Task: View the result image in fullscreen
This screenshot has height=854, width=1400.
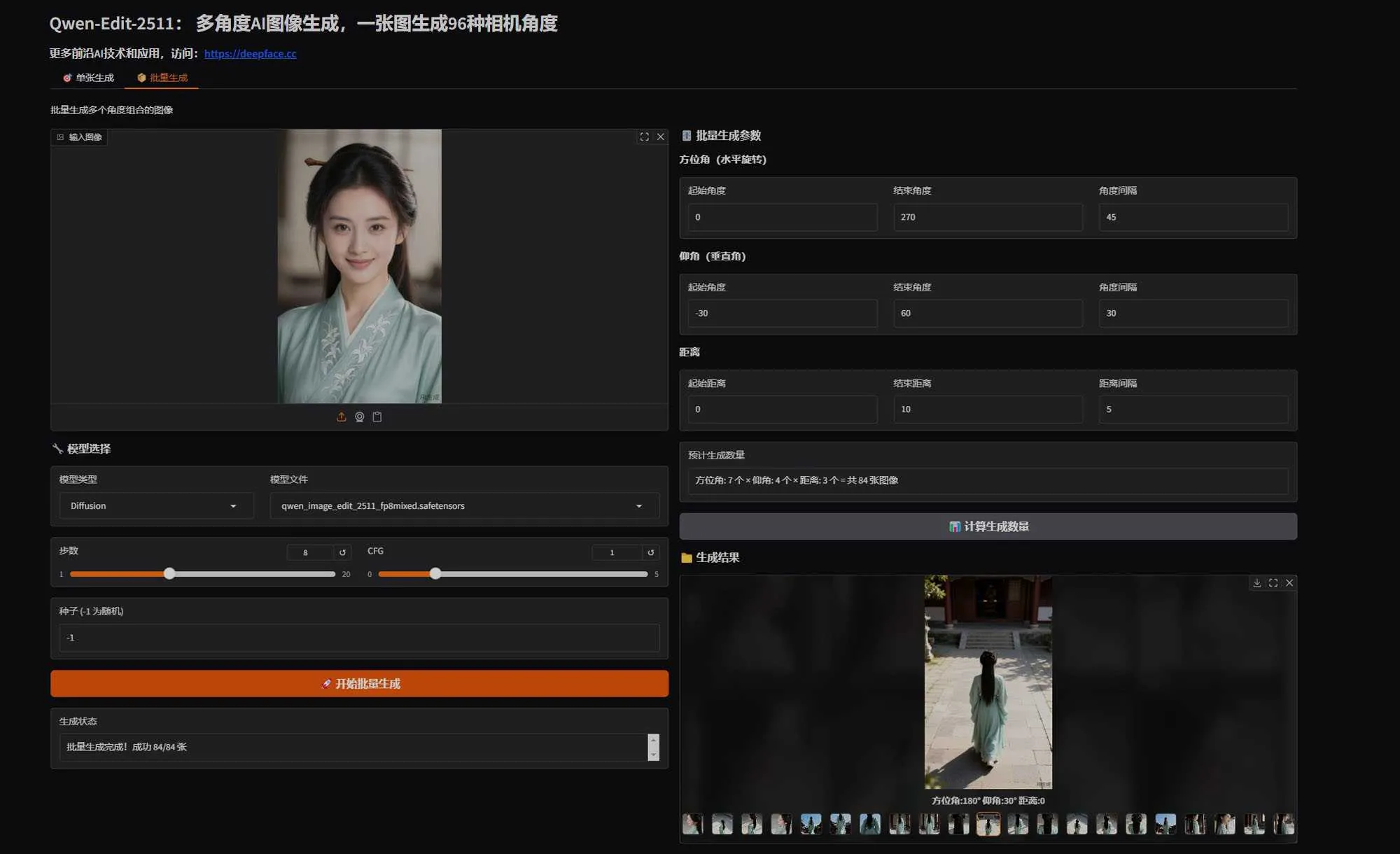Action: pyautogui.click(x=1273, y=582)
